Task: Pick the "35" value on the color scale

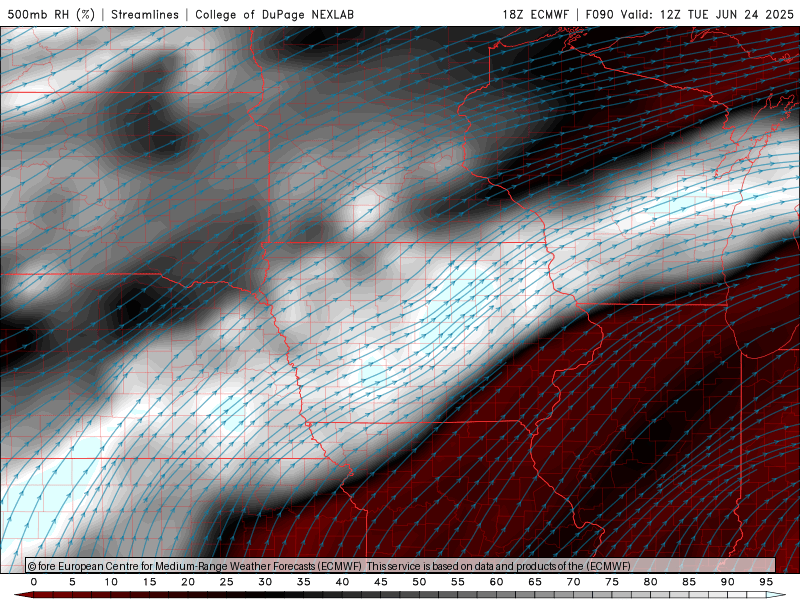Action: (304, 582)
